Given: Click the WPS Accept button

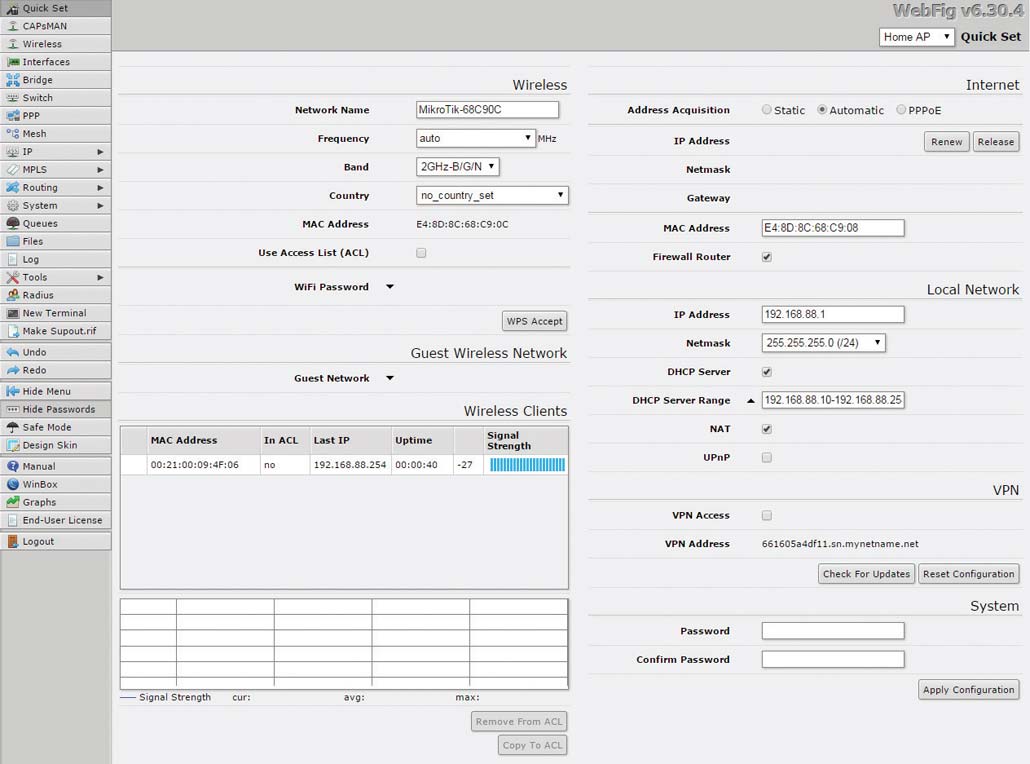Looking at the screenshot, I should click(535, 321).
